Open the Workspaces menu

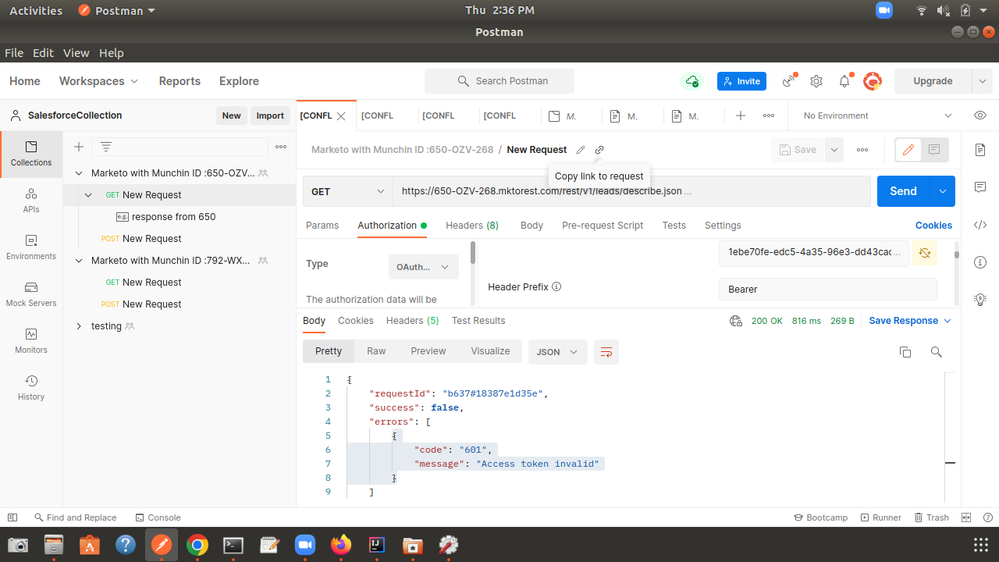(x=98, y=81)
